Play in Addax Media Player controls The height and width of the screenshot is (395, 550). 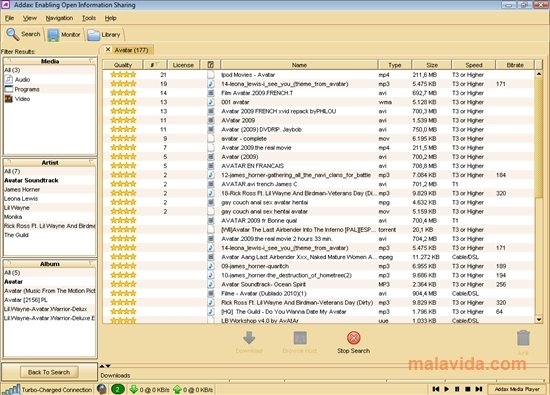pyautogui.click(x=447, y=389)
